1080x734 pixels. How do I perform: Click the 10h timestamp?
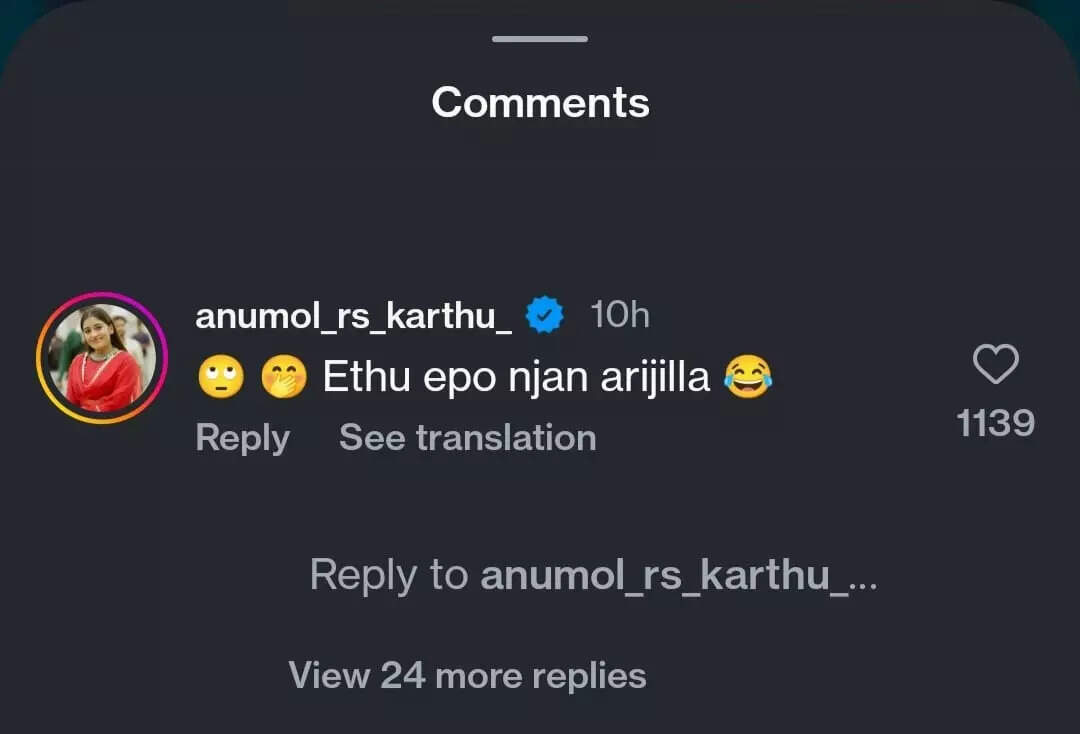pyautogui.click(x=620, y=315)
